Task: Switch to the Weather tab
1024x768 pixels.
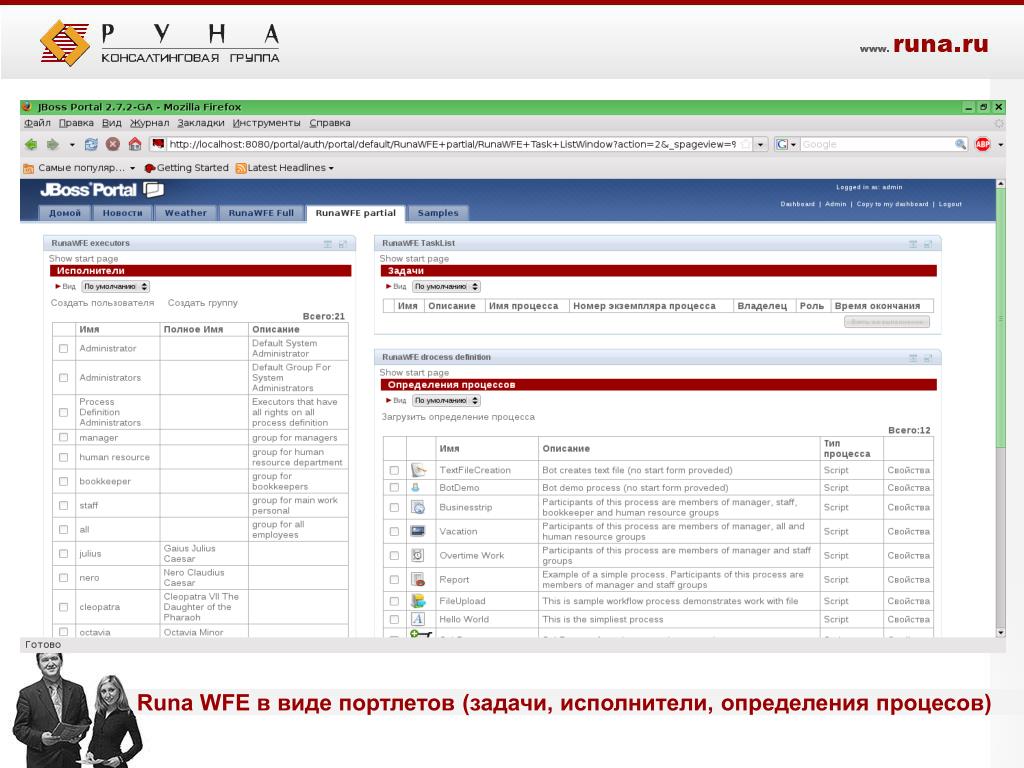Action: click(185, 213)
